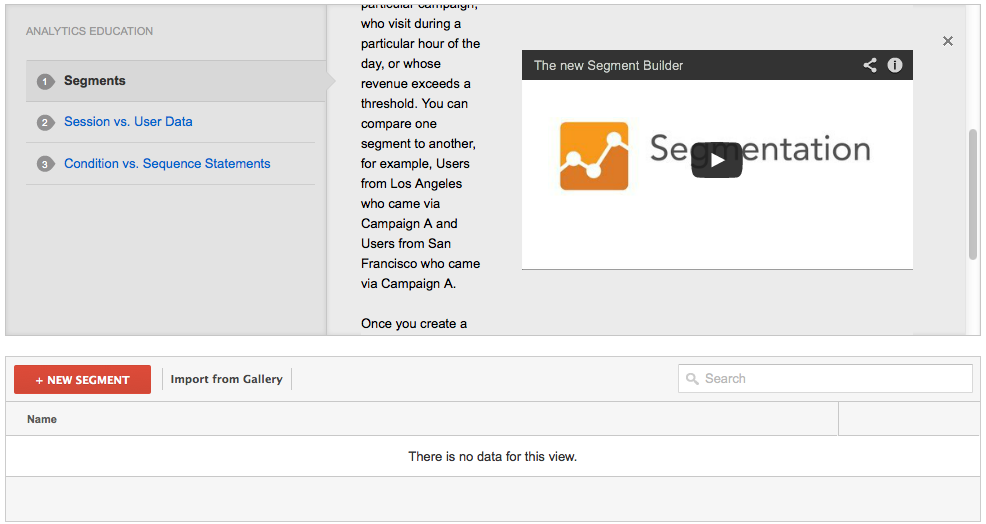Click 'There is no data for this view.'
The height and width of the screenshot is (524, 986).
coord(492,457)
